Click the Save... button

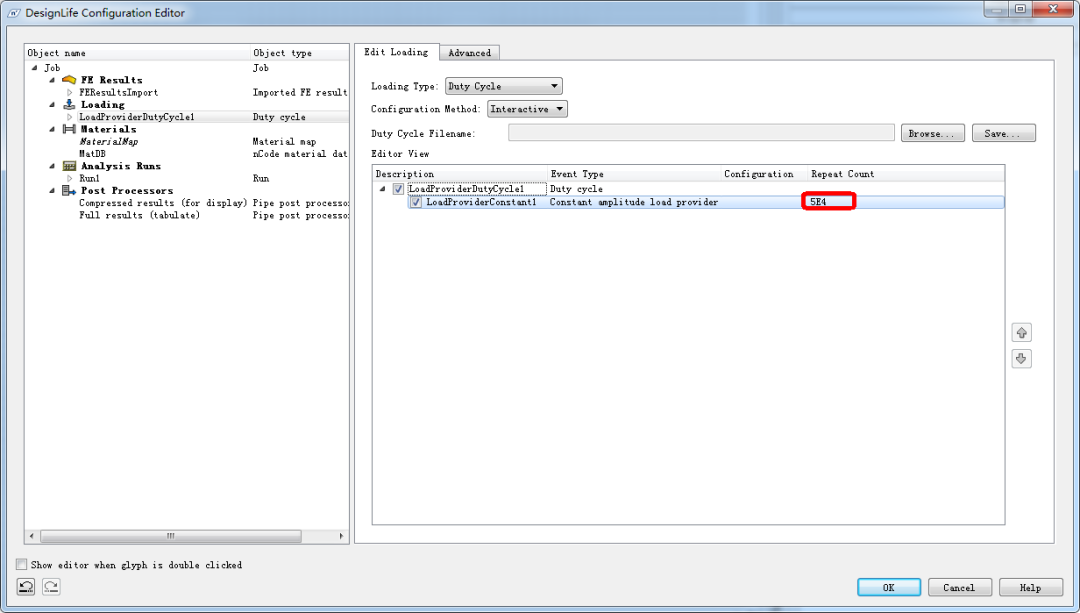click(x=1004, y=133)
